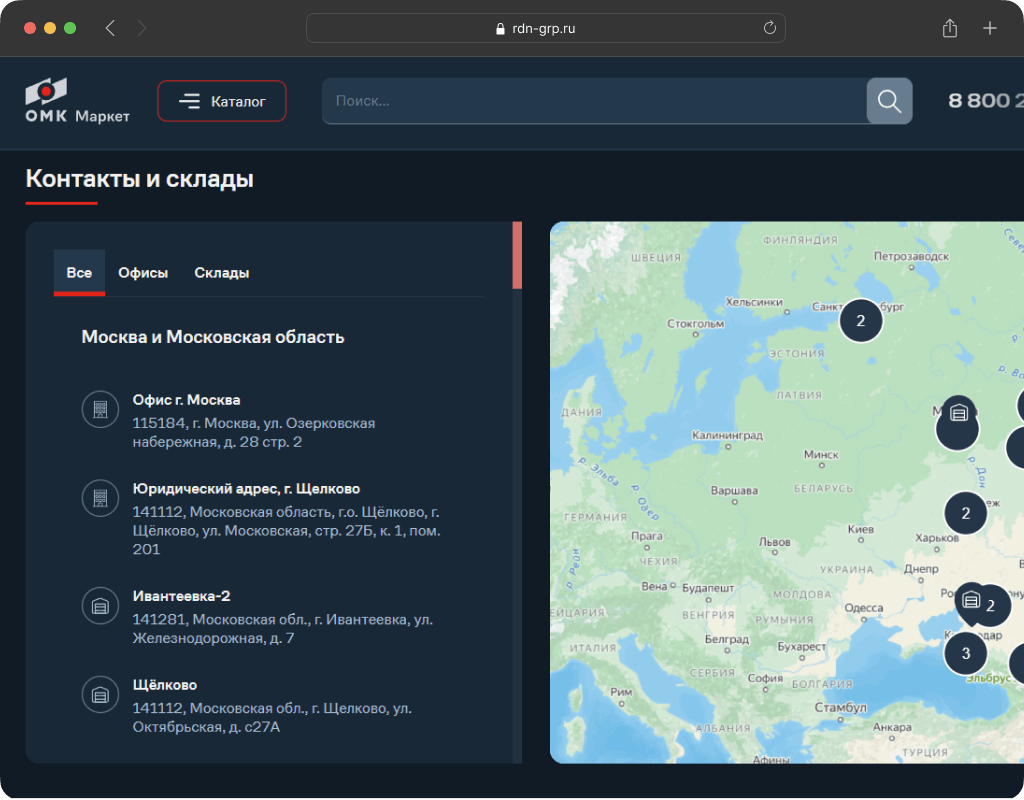
Task: Open the Safari share menu
Action: coord(949,28)
